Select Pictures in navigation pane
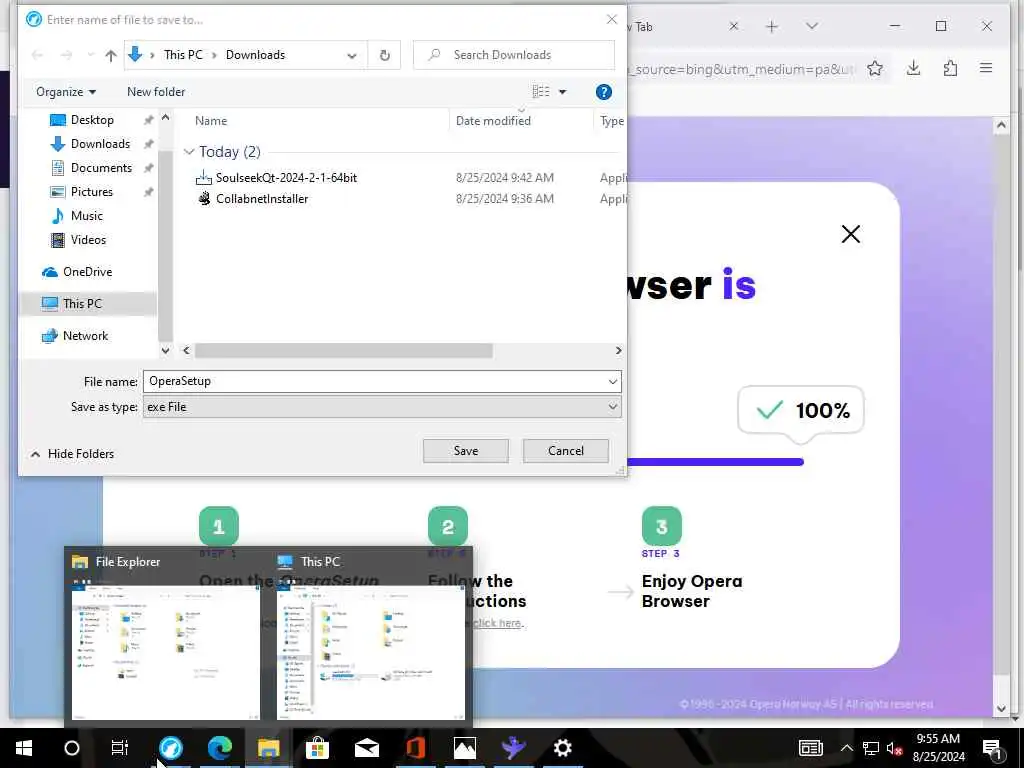Viewport: 1024px width, 768px height. click(91, 192)
